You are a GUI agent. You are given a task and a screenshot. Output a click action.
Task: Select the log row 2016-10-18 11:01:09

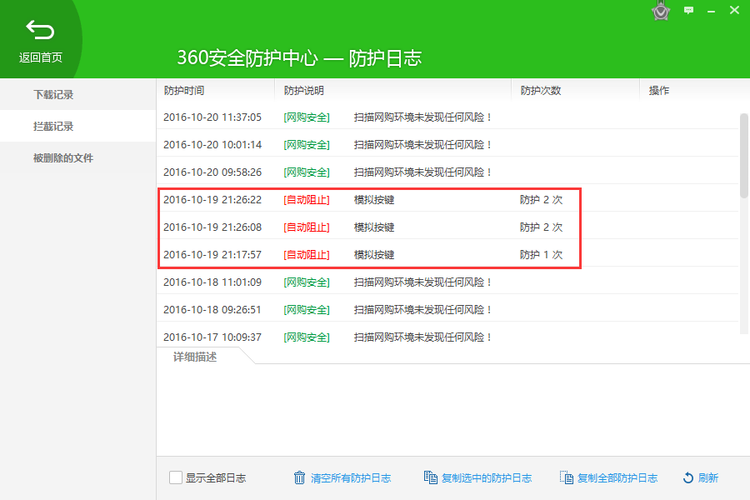[448, 282]
